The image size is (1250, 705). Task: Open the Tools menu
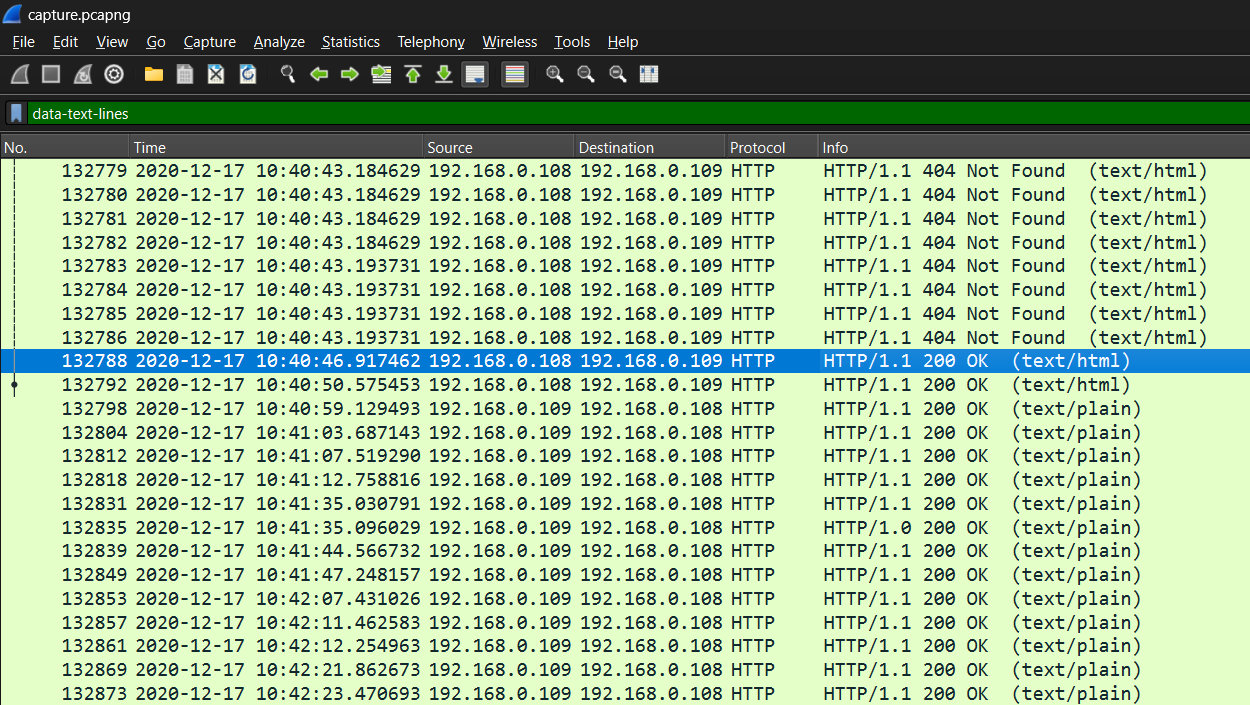tap(572, 42)
